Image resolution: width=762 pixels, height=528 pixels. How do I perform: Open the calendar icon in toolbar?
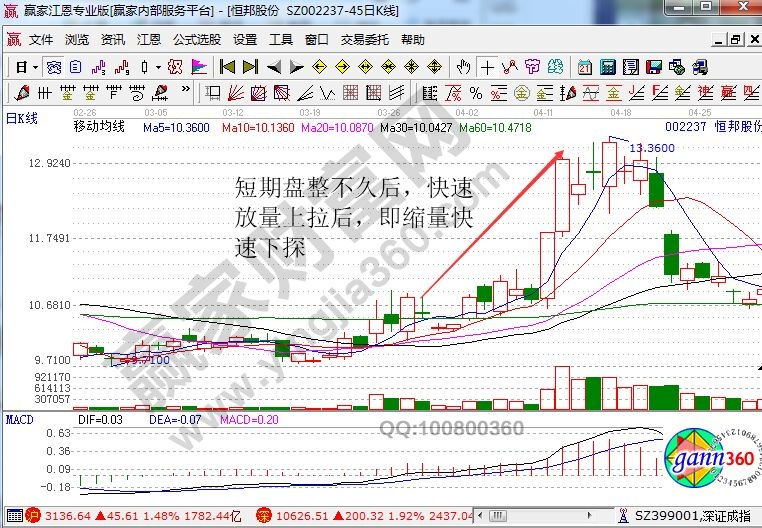pos(585,67)
